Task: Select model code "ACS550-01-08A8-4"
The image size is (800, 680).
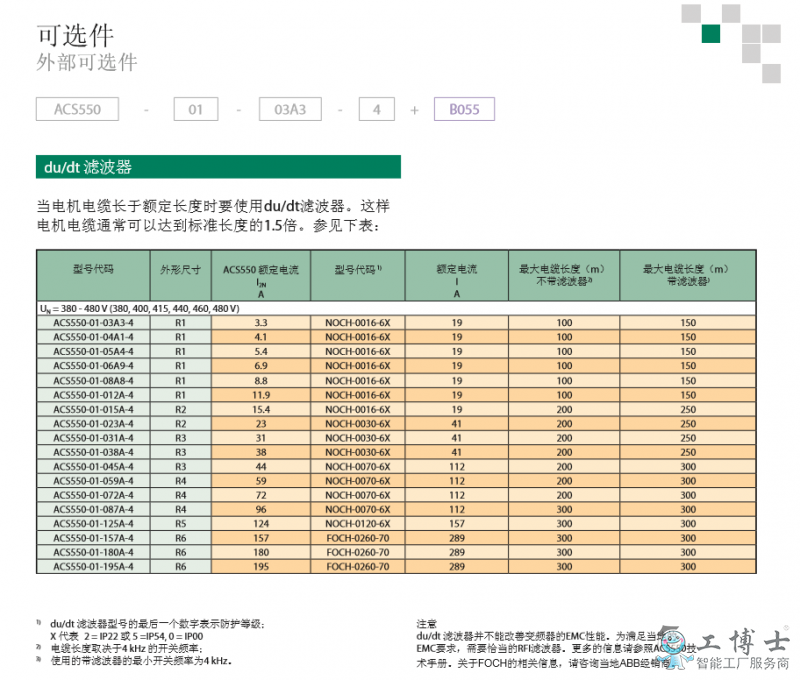Action: 93,381
